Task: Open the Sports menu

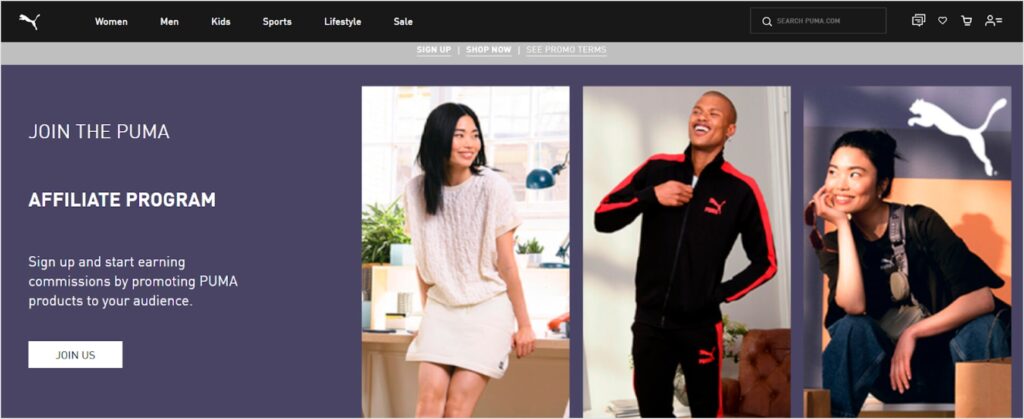Action: tap(277, 22)
